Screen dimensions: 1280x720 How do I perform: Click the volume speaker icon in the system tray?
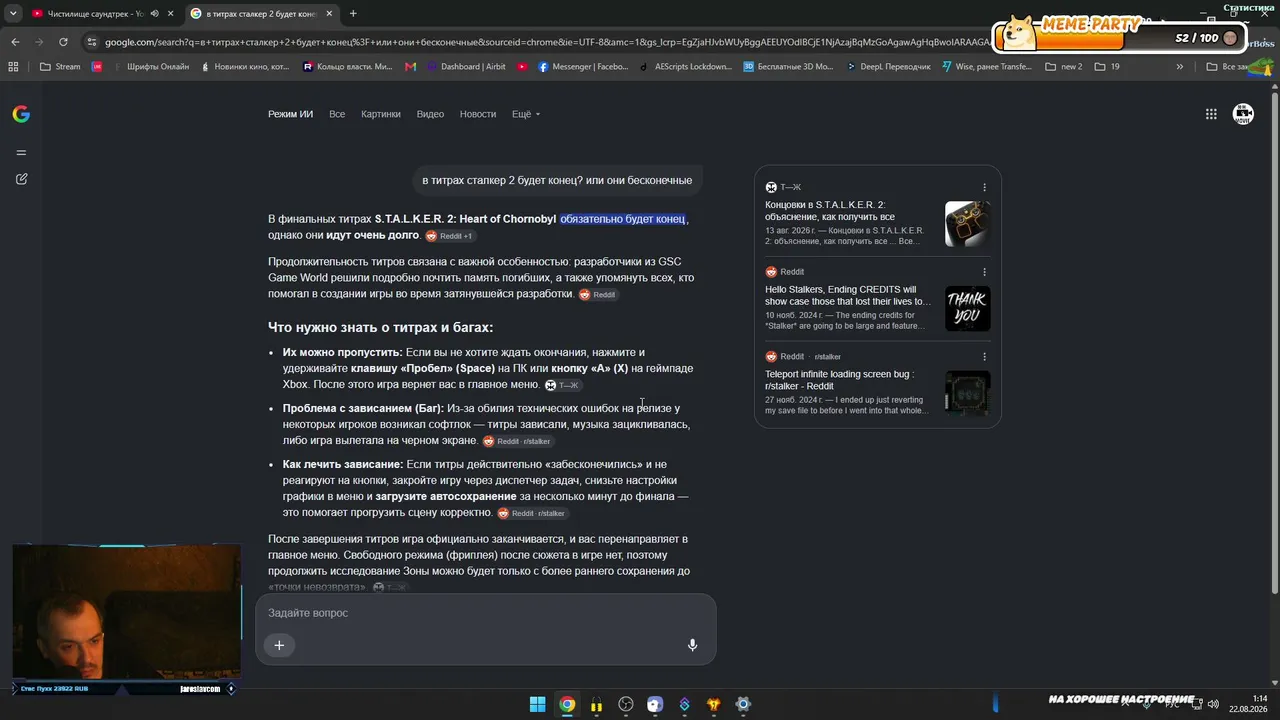(1213, 704)
